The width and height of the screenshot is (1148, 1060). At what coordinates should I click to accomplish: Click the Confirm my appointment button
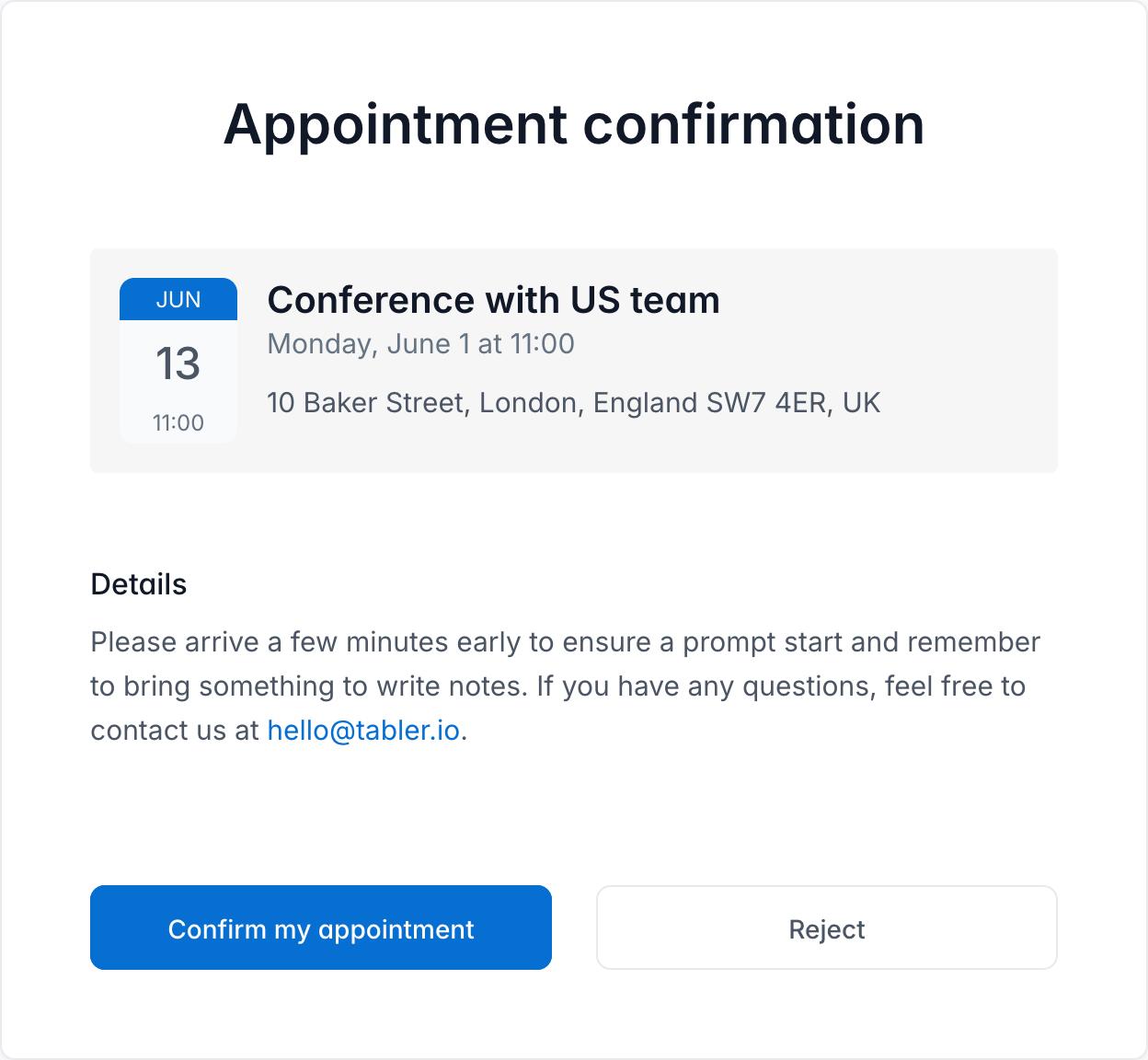(x=320, y=928)
